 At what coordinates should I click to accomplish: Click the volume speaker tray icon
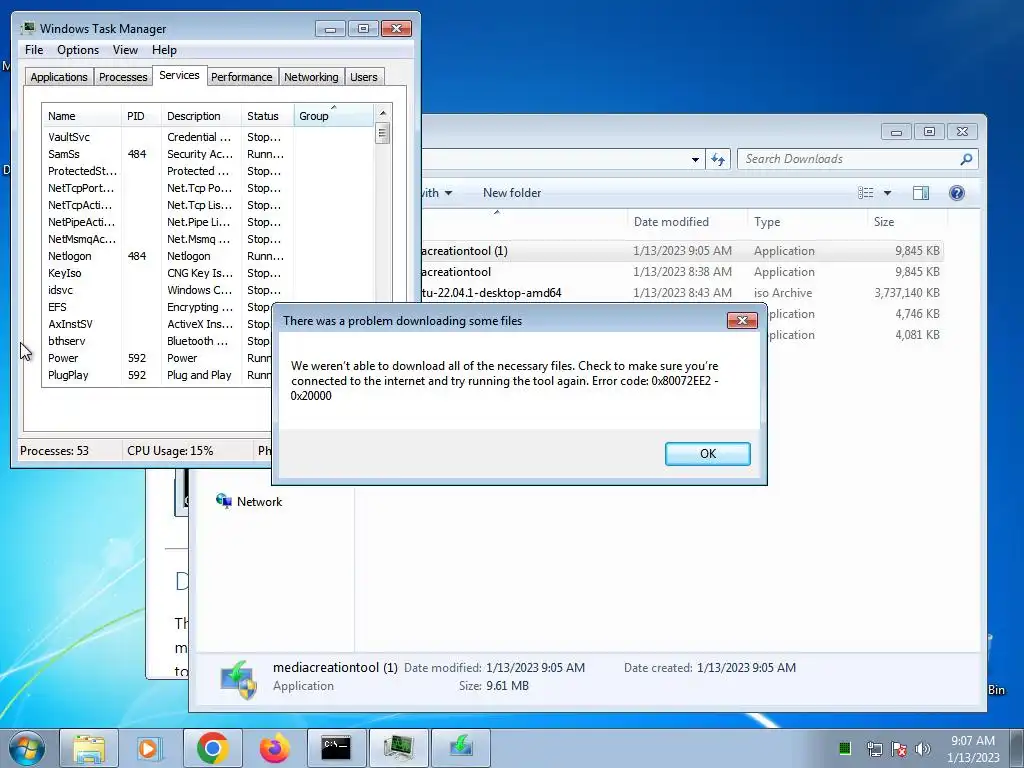922,749
